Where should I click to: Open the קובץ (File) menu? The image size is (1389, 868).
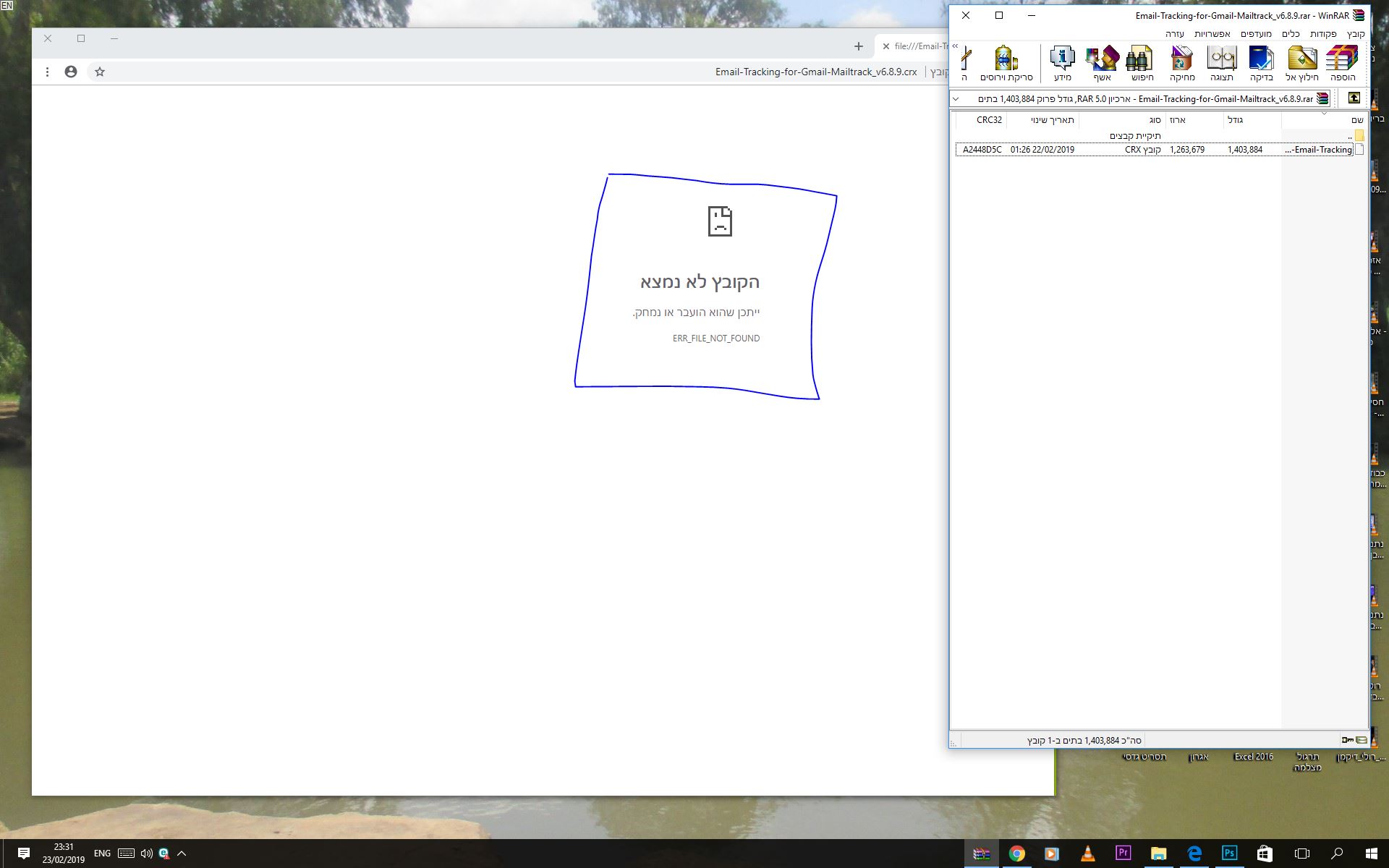(x=1355, y=34)
